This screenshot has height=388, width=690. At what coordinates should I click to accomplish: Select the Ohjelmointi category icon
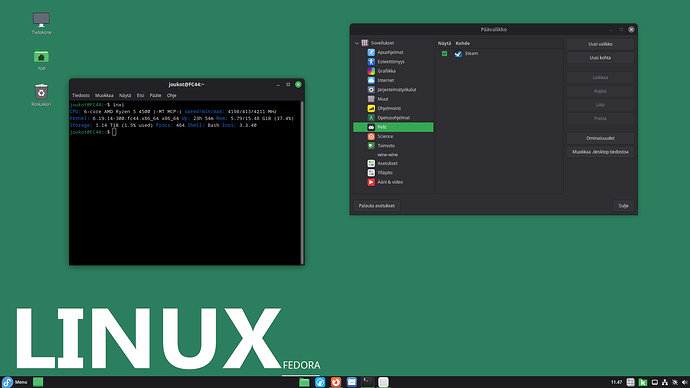pos(371,108)
